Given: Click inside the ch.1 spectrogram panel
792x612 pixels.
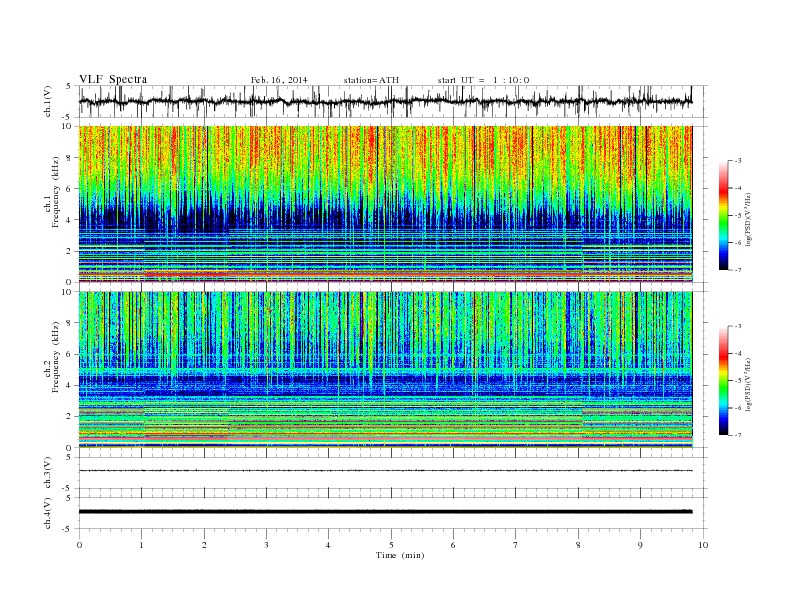Looking at the screenshot, I should 385,204.
